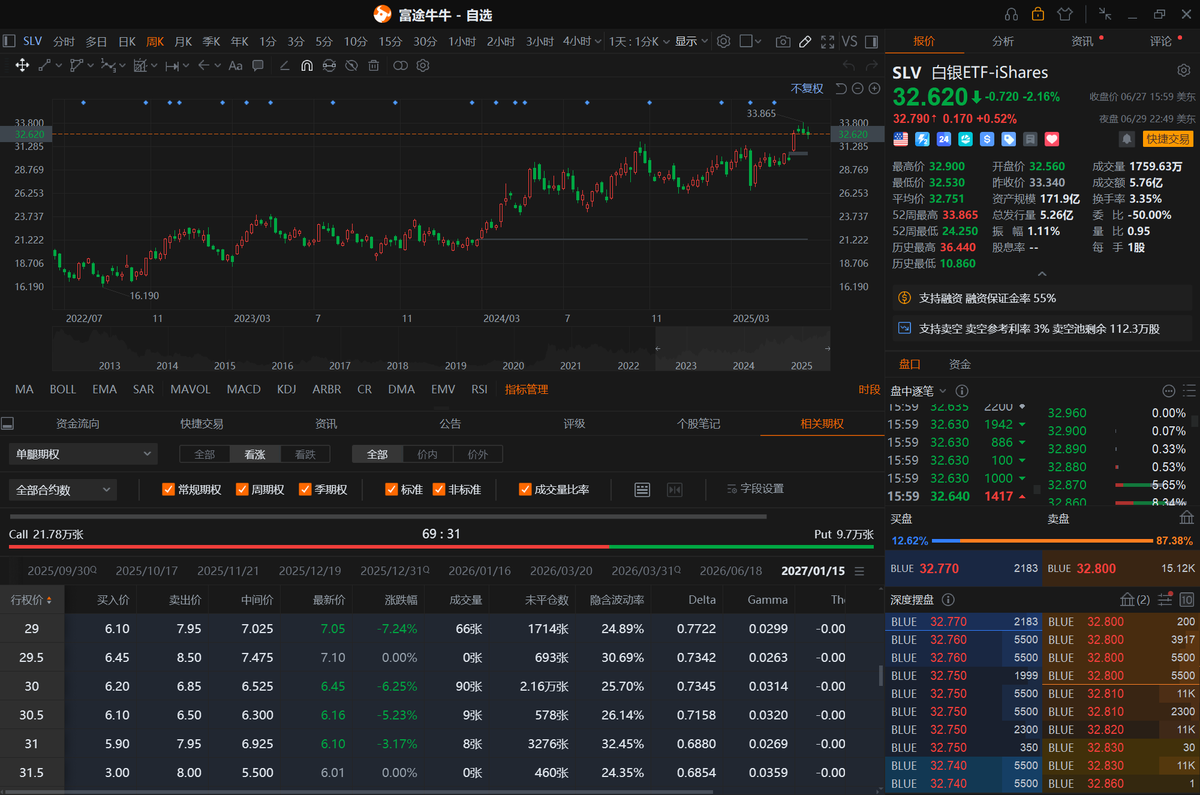Click the 买盘 卖盘 ratio bar
Image resolution: width=1200 pixels, height=795 pixels.
[1041, 540]
